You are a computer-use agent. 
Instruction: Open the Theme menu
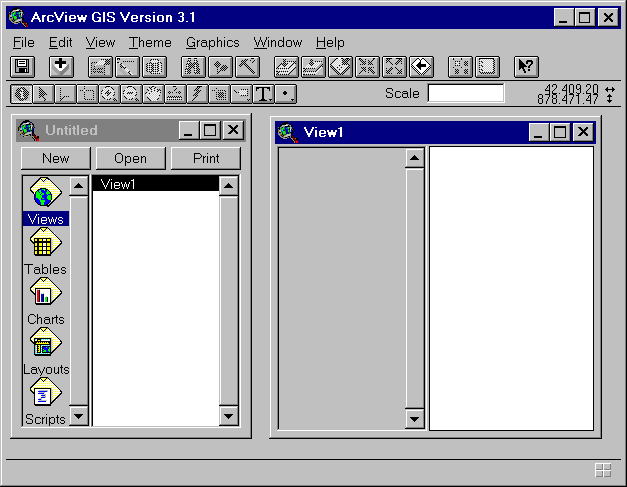point(150,42)
